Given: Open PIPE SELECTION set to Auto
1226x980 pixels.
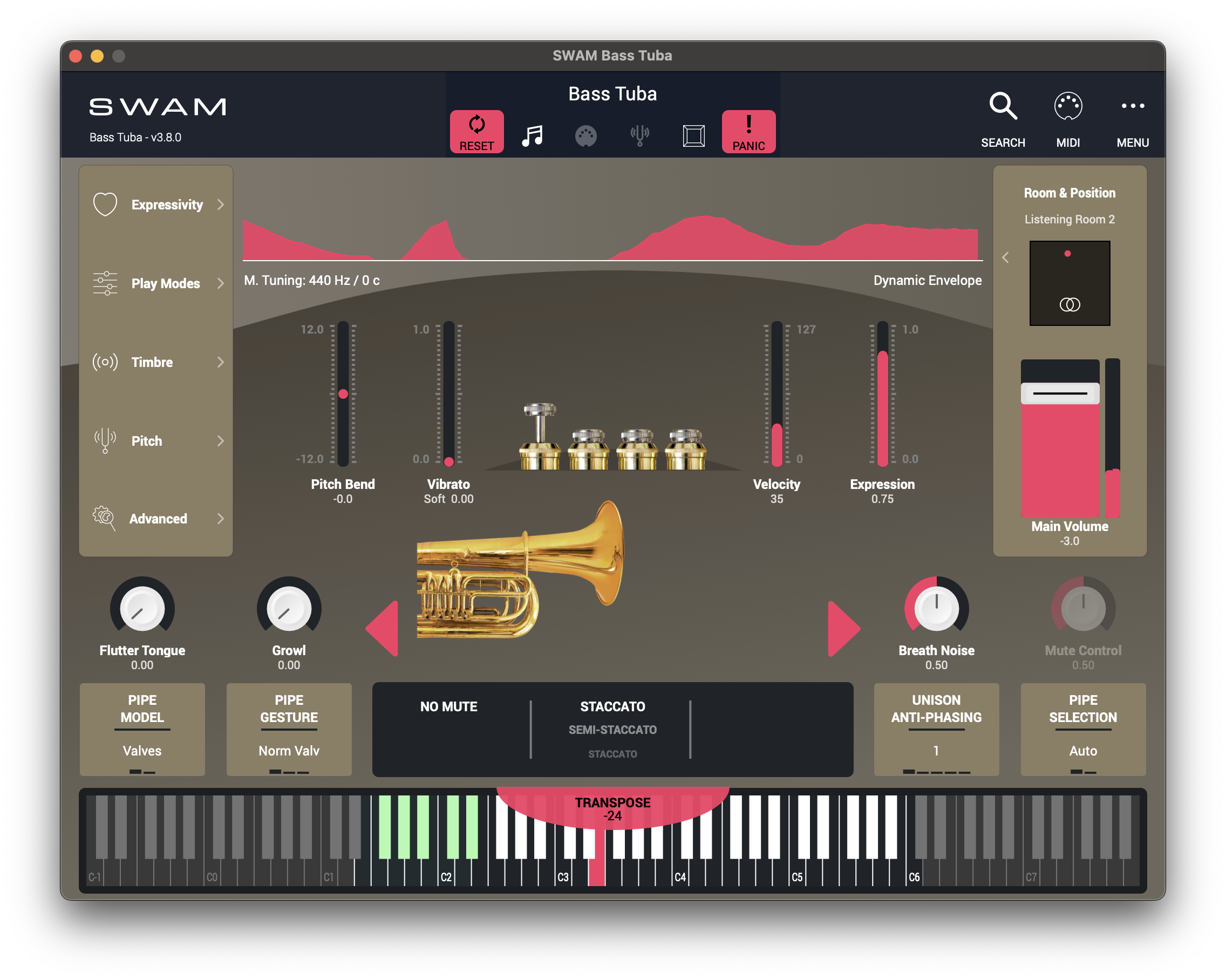Looking at the screenshot, I should coord(1082,730).
